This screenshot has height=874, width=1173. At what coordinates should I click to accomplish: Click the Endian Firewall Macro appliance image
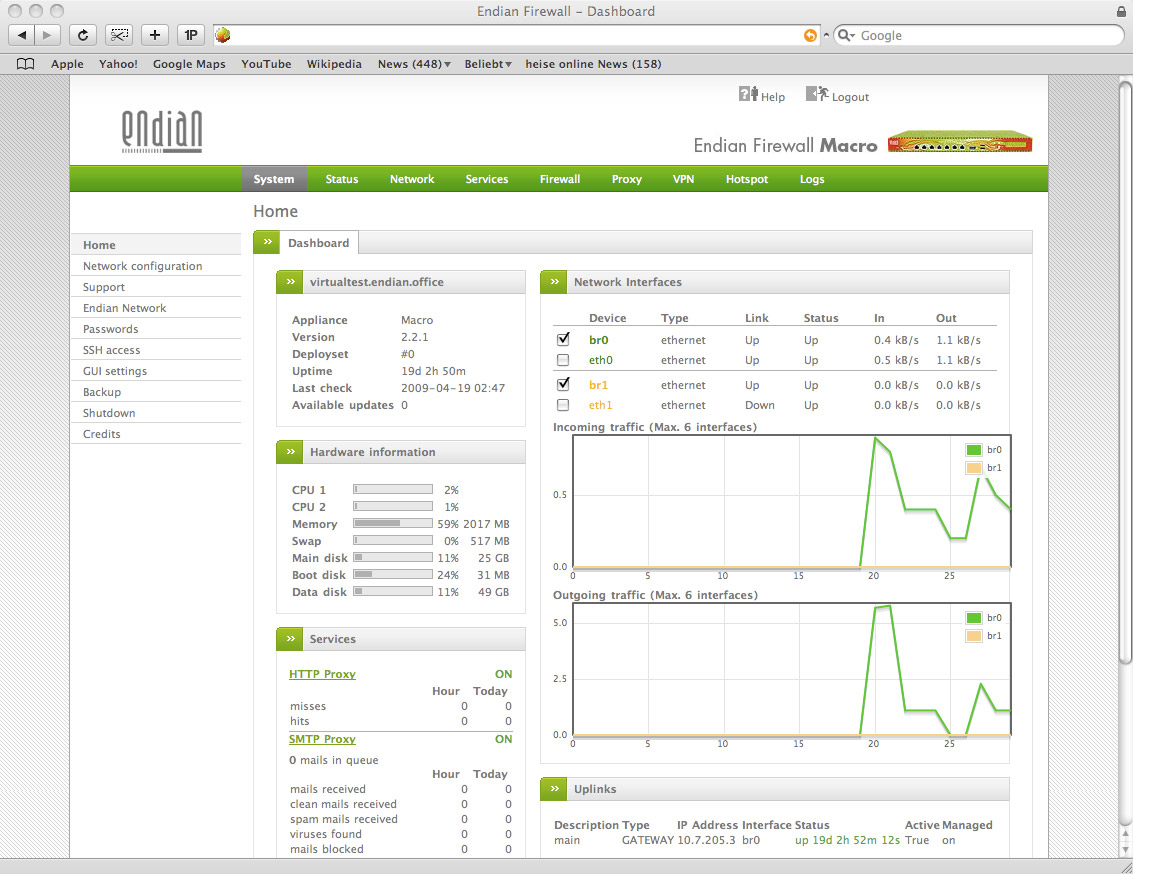(x=960, y=141)
